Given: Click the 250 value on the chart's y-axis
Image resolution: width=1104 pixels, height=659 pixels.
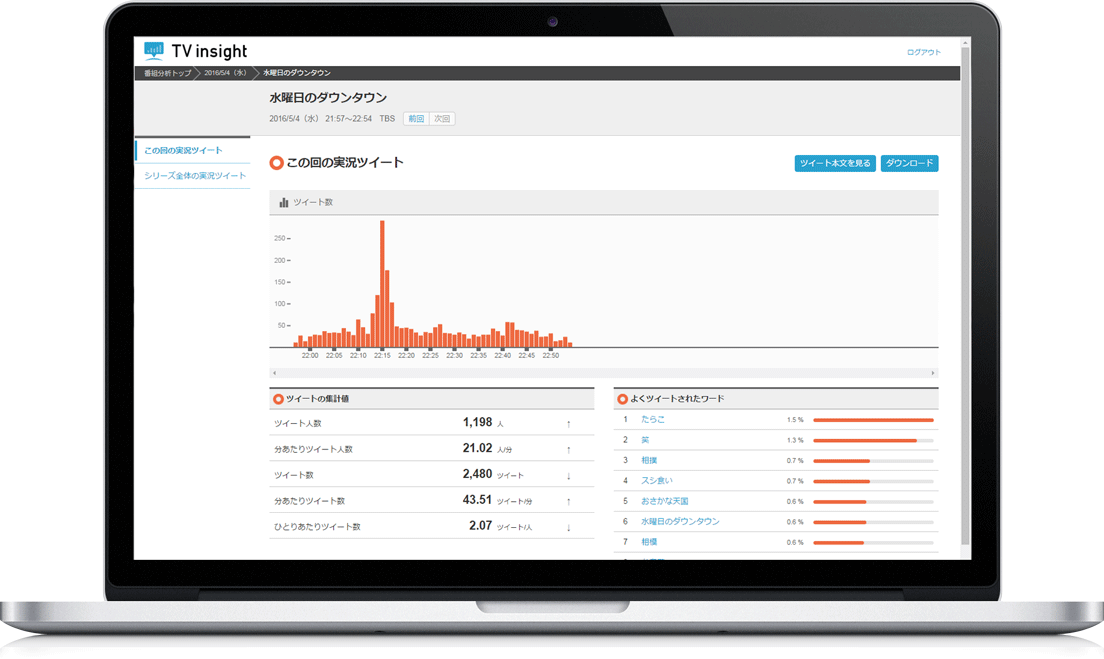Looking at the screenshot, I should coord(280,239).
